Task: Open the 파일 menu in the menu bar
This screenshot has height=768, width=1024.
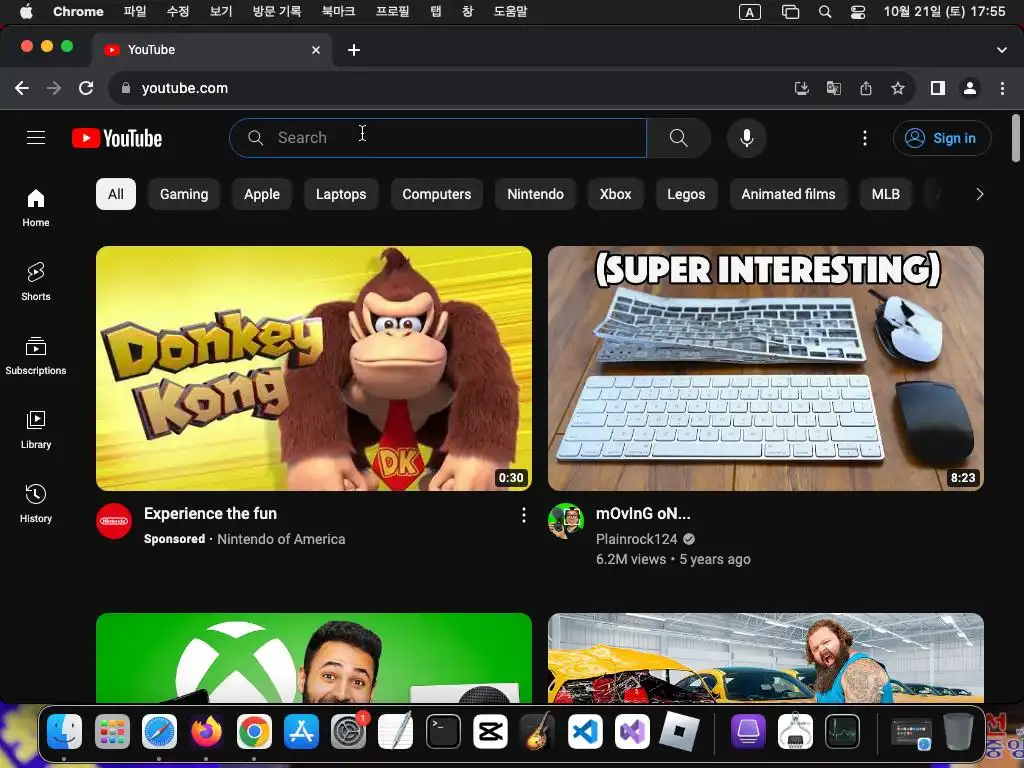Action: (x=135, y=12)
